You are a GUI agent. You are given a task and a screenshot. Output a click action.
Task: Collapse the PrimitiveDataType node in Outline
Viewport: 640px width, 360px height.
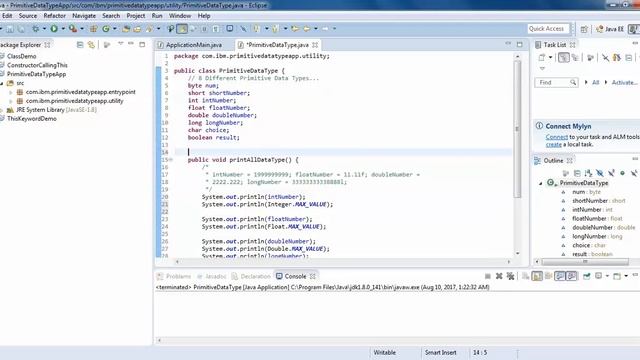pos(540,183)
